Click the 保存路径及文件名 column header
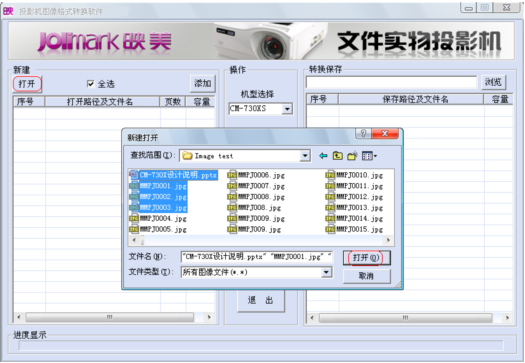This screenshot has height=363, width=525. point(411,99)
